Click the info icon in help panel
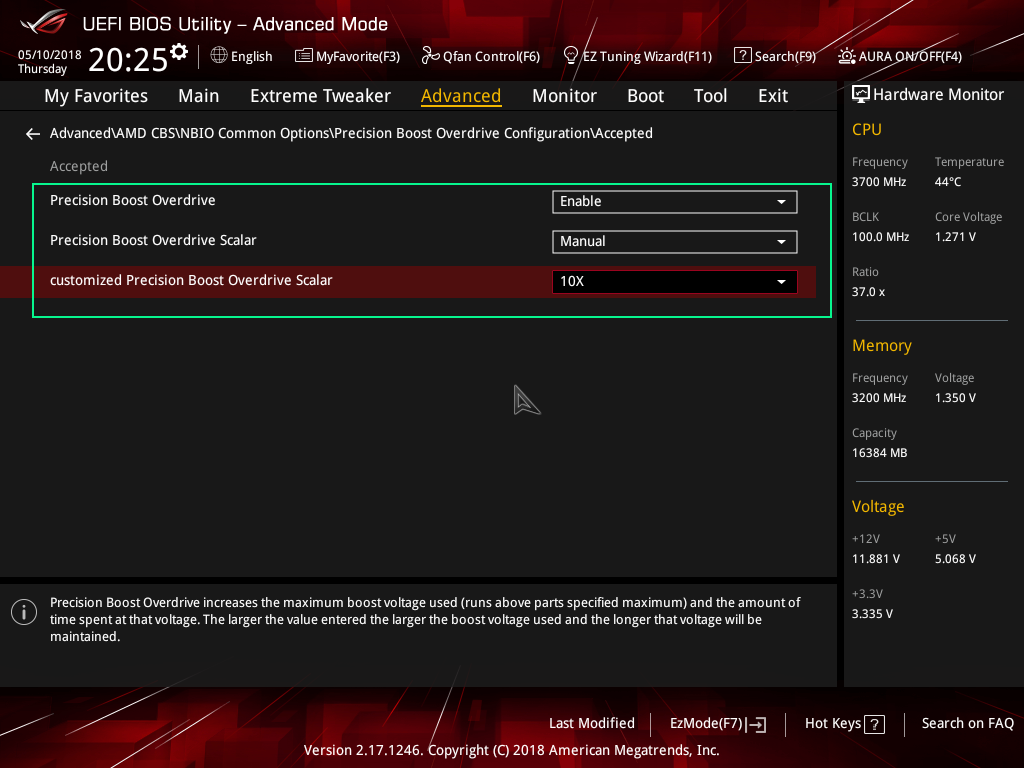 pos(24,612)
